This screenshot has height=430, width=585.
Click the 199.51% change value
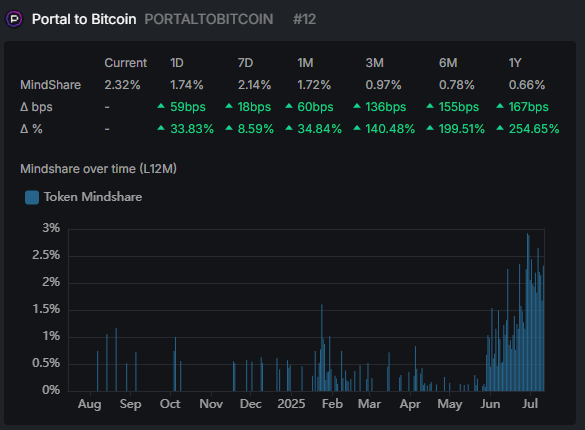pos(462,129)
